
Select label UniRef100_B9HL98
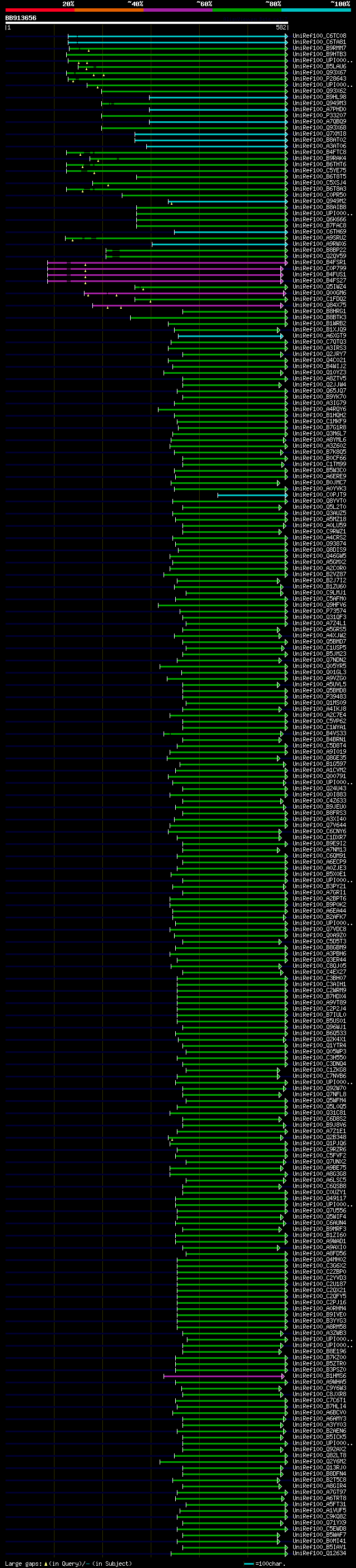[x=319, y=97]
